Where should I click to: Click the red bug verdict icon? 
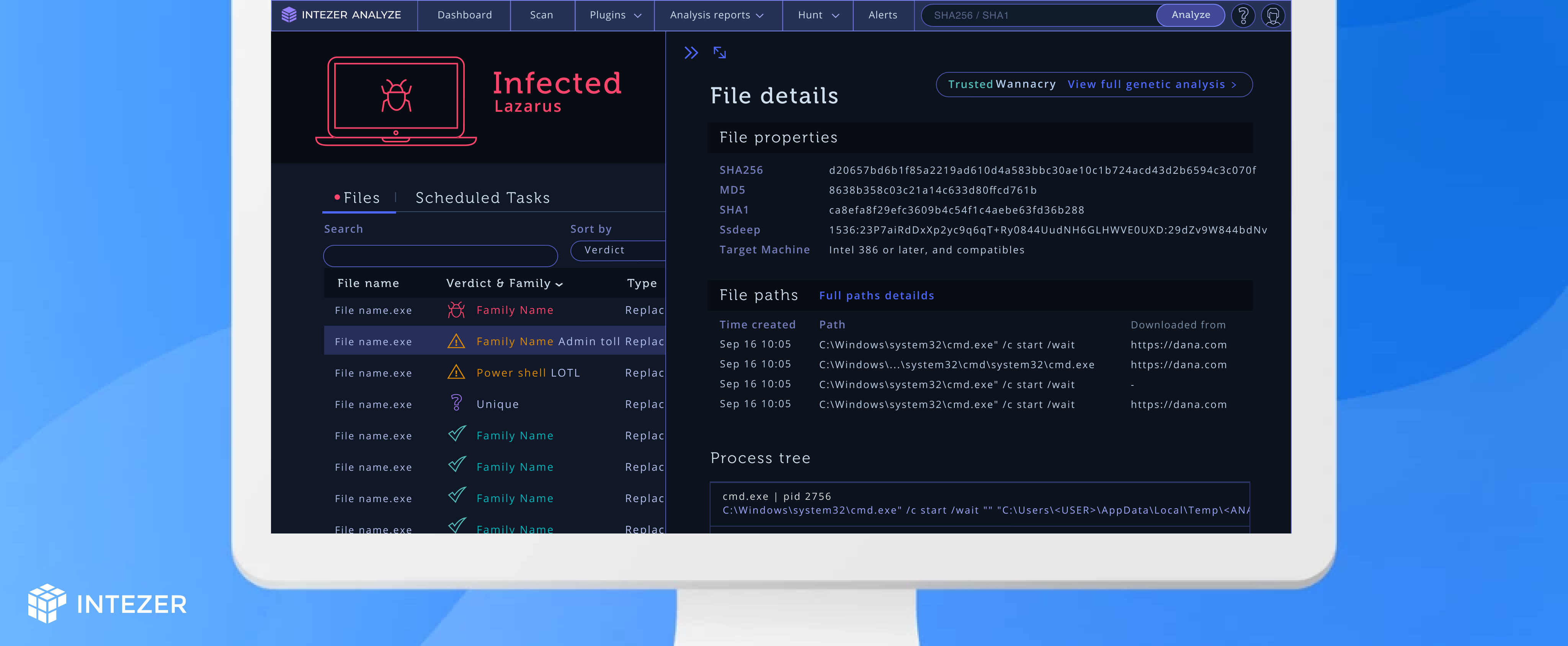click(x=456, y=310)
